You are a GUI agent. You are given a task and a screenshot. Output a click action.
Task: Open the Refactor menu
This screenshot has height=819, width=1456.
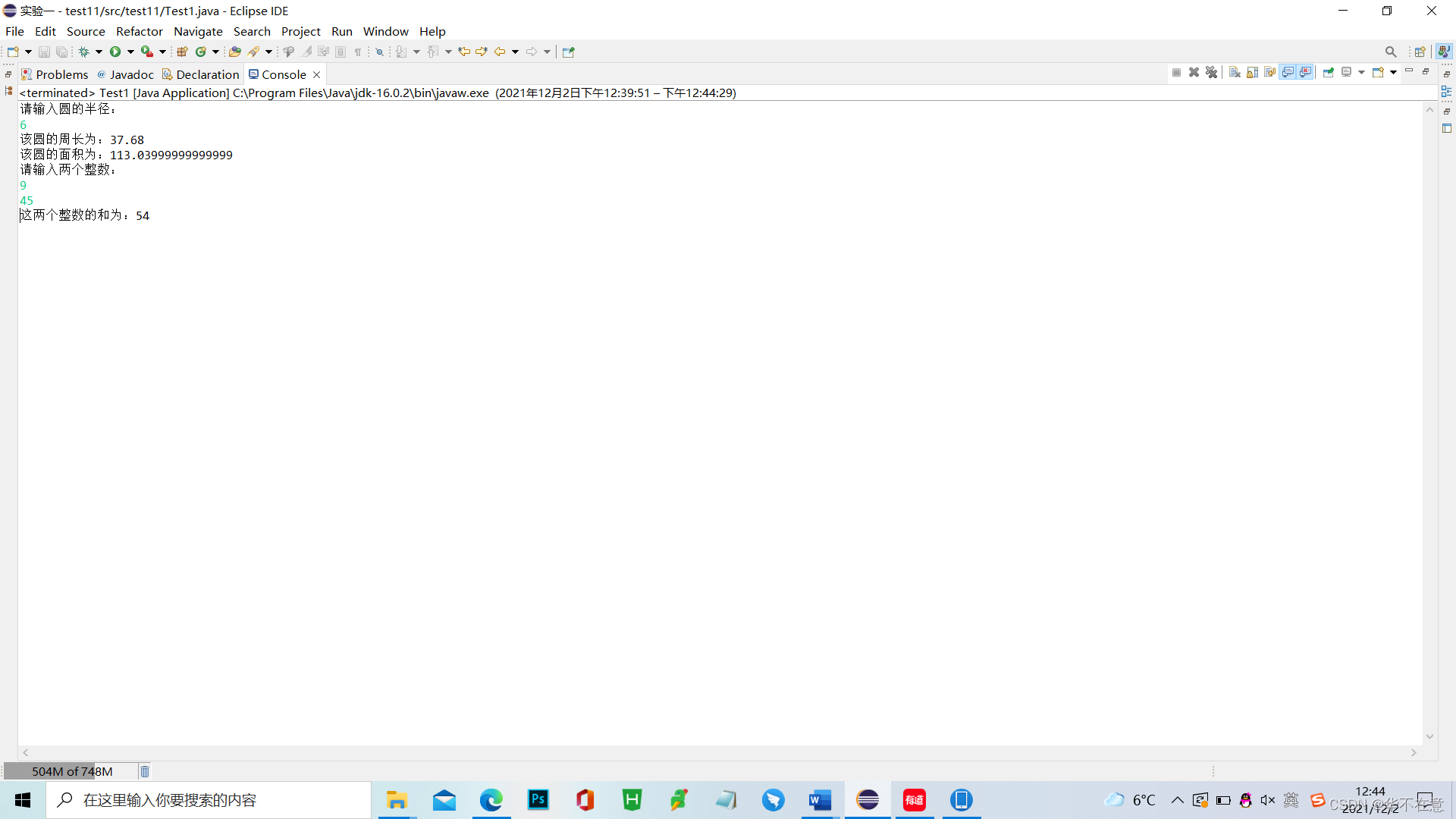(x=139, y=31)
